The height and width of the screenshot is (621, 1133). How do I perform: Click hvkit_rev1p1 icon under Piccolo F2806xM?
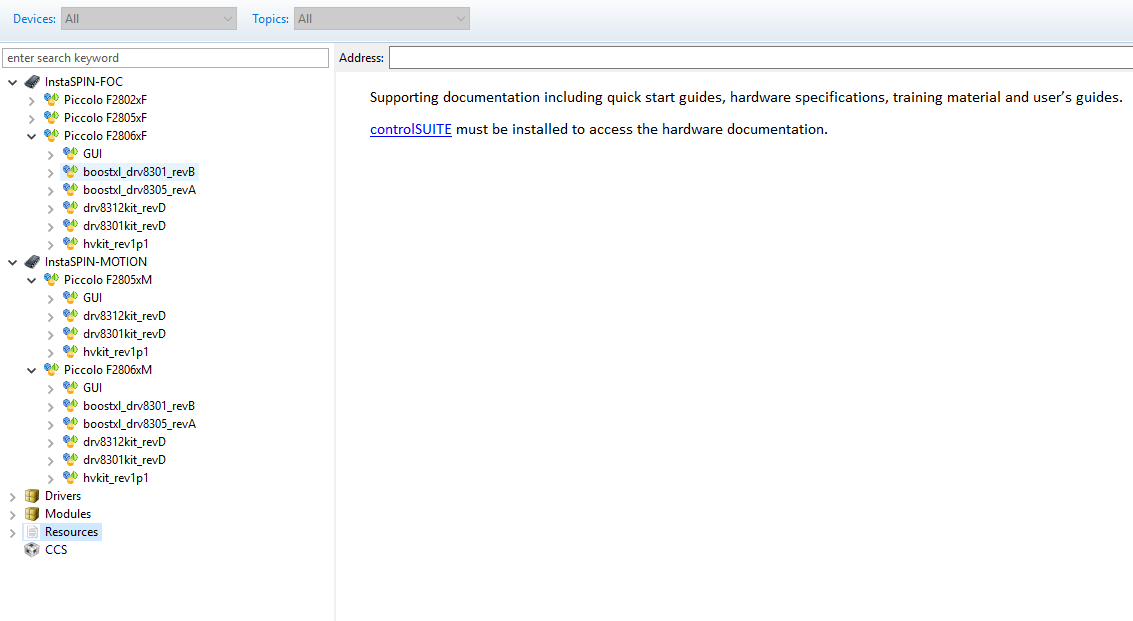click(70, 477)
